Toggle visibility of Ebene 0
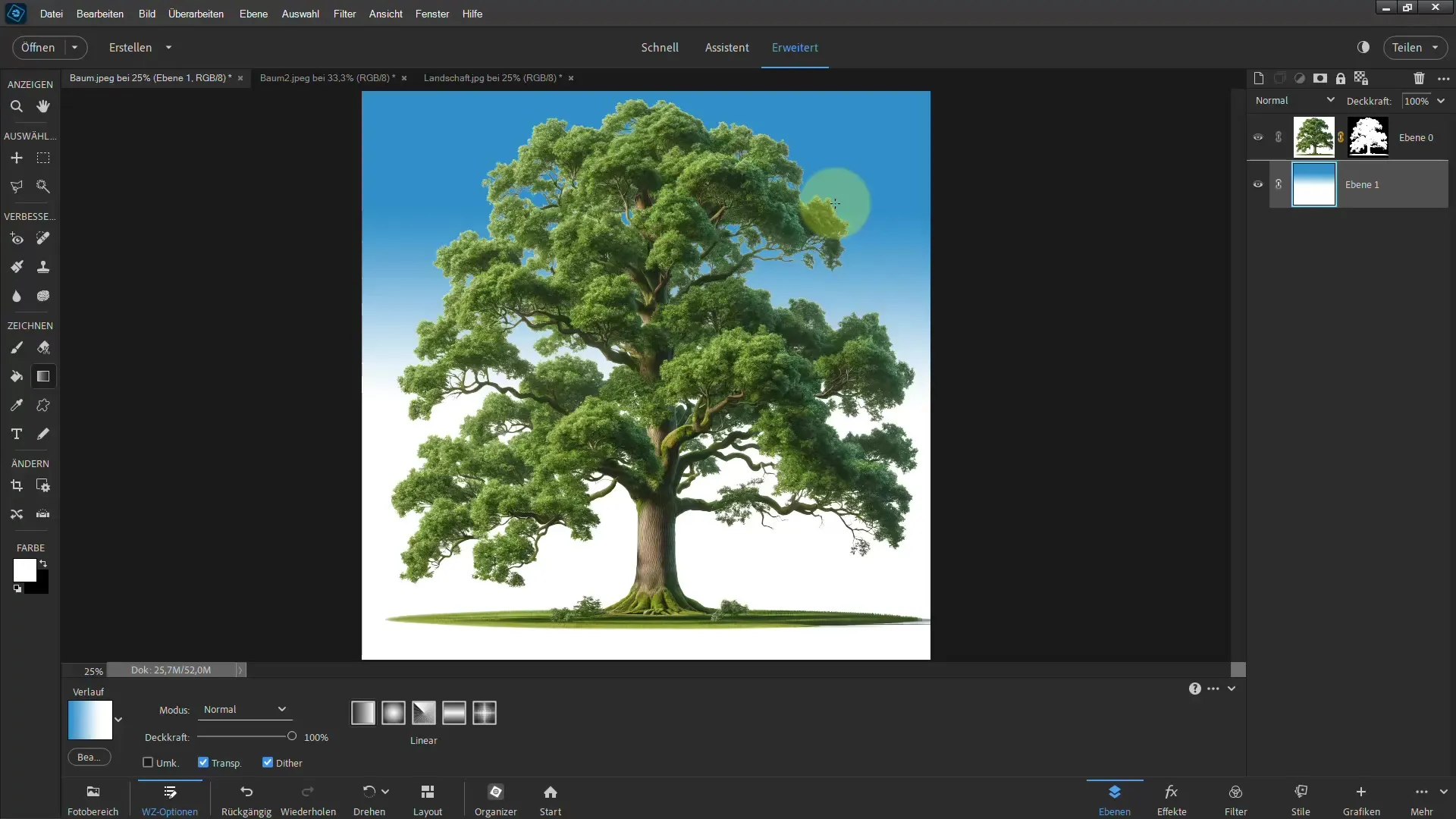 [x=1258, y=137]
